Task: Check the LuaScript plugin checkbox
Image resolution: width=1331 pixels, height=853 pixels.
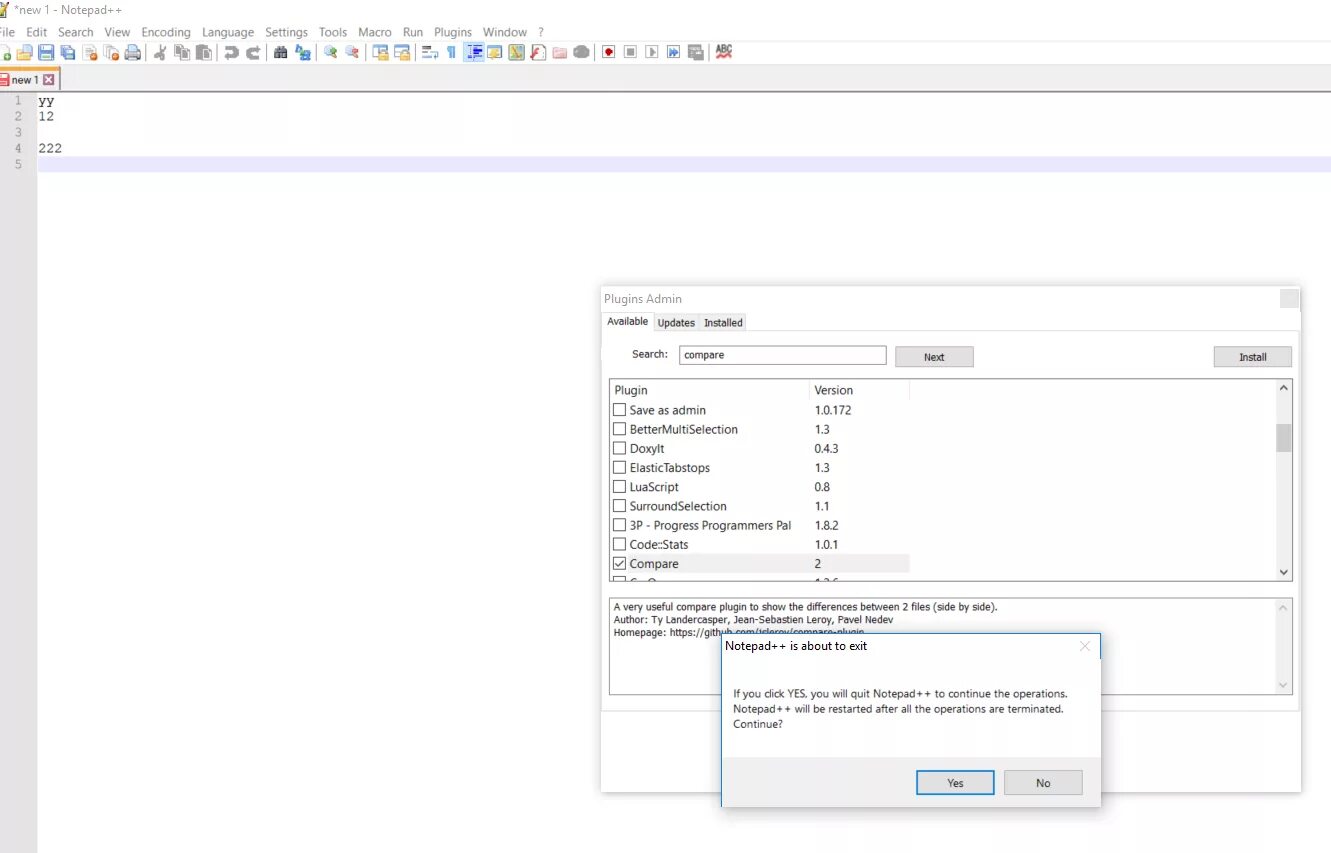Action: pyautogui.click(x=619, y=487)
